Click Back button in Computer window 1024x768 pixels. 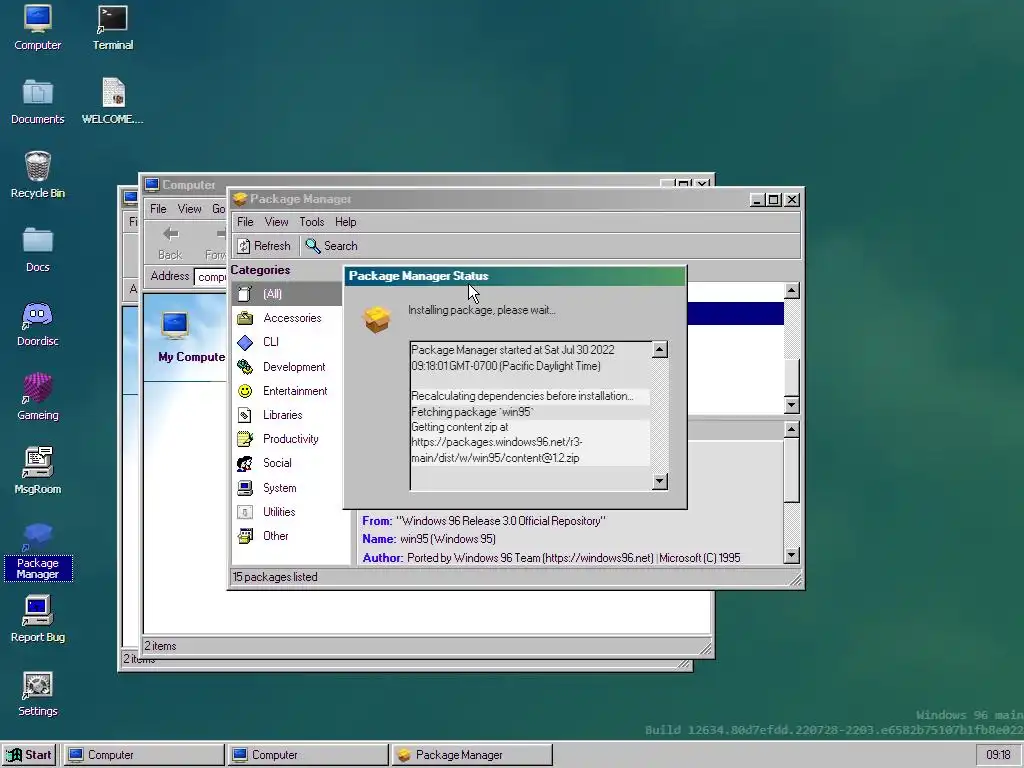tap(170, 243)
